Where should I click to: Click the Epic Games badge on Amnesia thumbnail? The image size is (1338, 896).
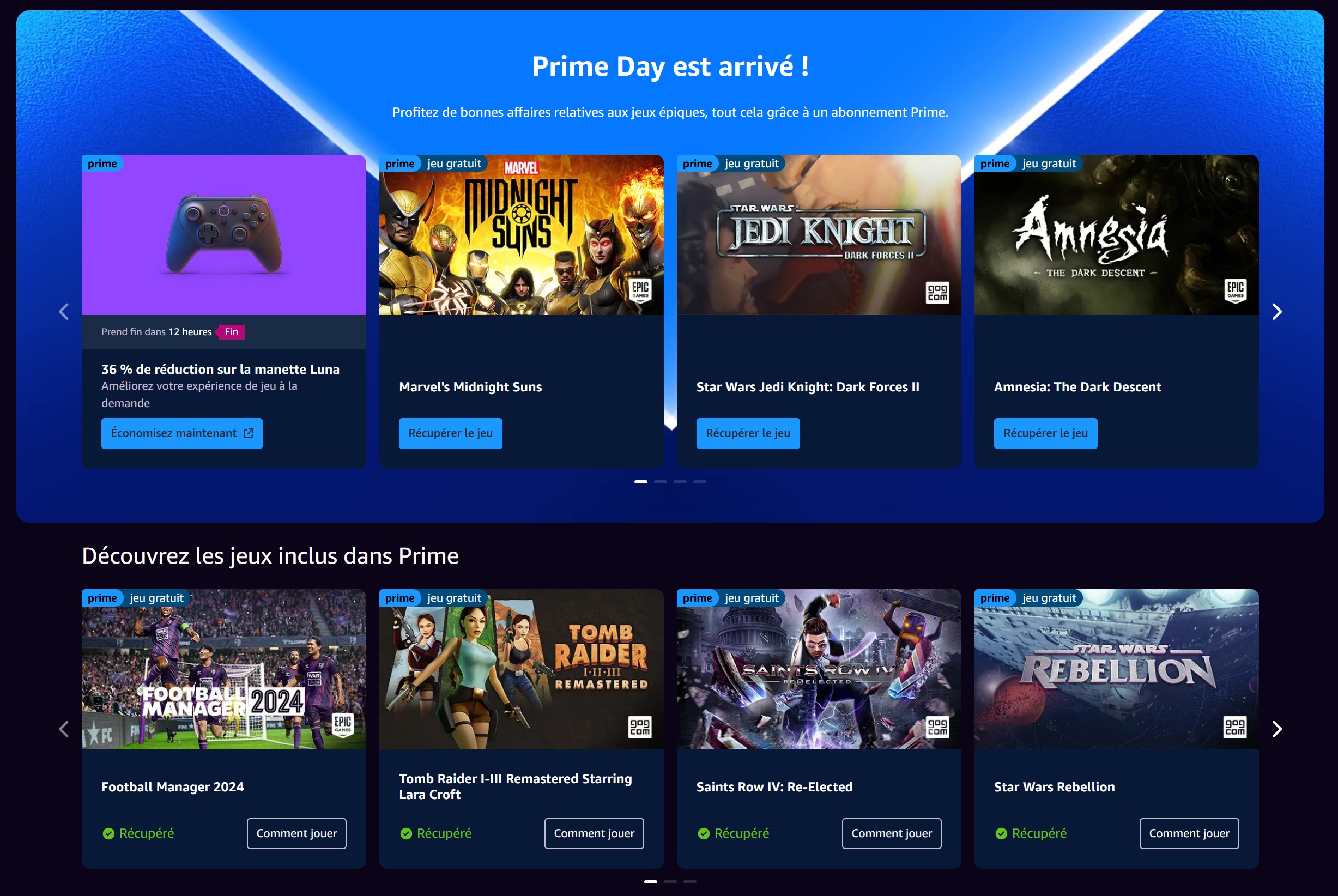click(x=1235, y=291)
